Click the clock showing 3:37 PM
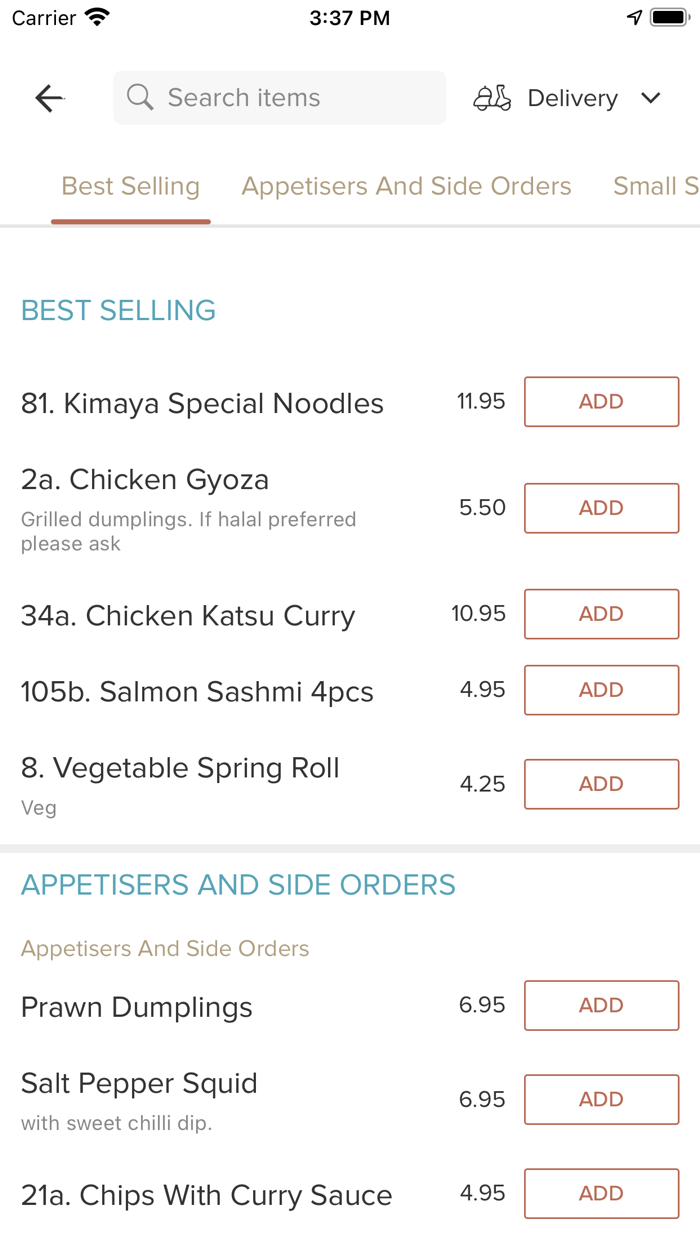The image size is (700, 1244). (x=350, y=17)
